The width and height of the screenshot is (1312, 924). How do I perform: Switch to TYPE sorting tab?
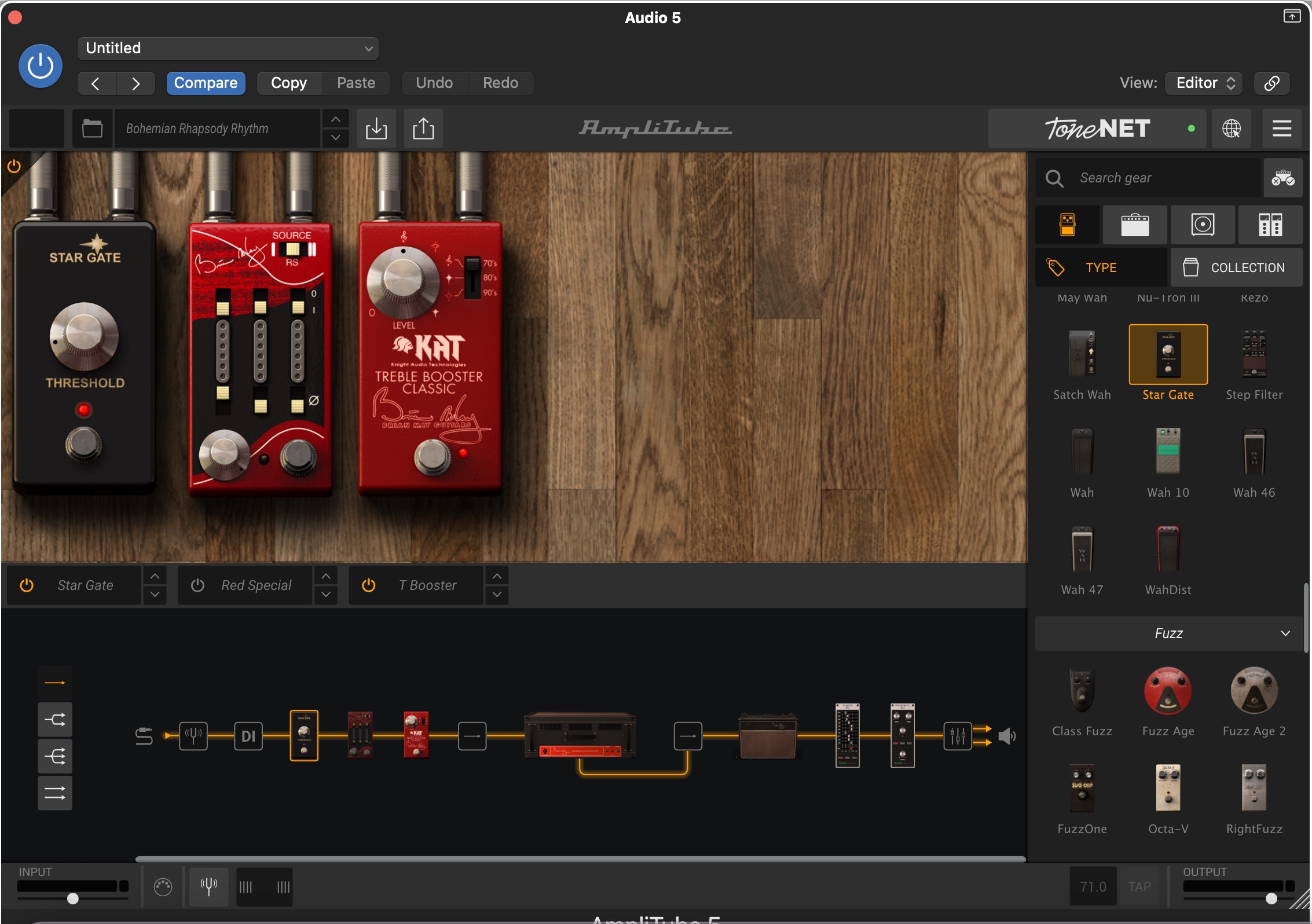pos(1101,267)
